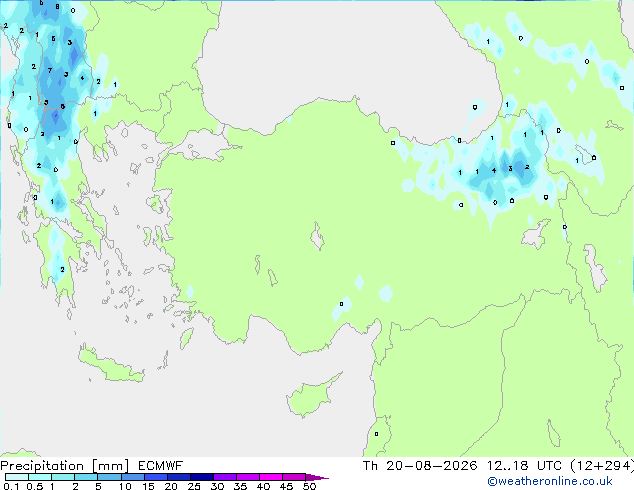This screenshot has height=490, width=634.
Task: Click the legend label '20'
Action: point(171,486)
